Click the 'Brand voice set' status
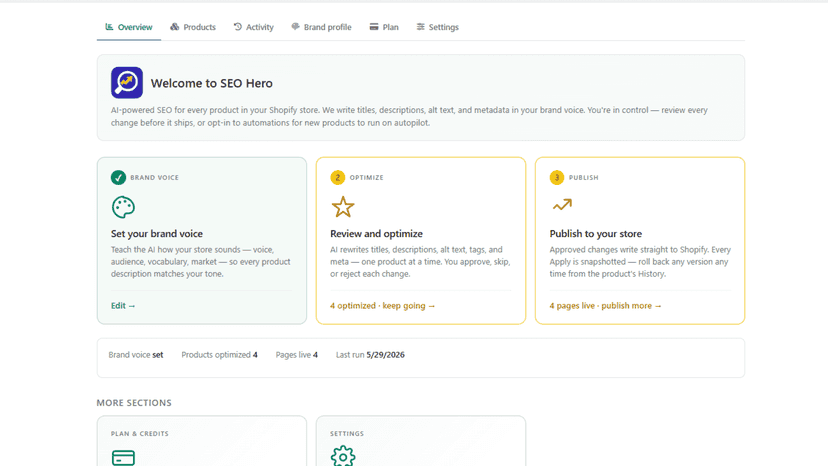Image resolution: width=828 pixels, height=466 pixels. click(136, 355)
